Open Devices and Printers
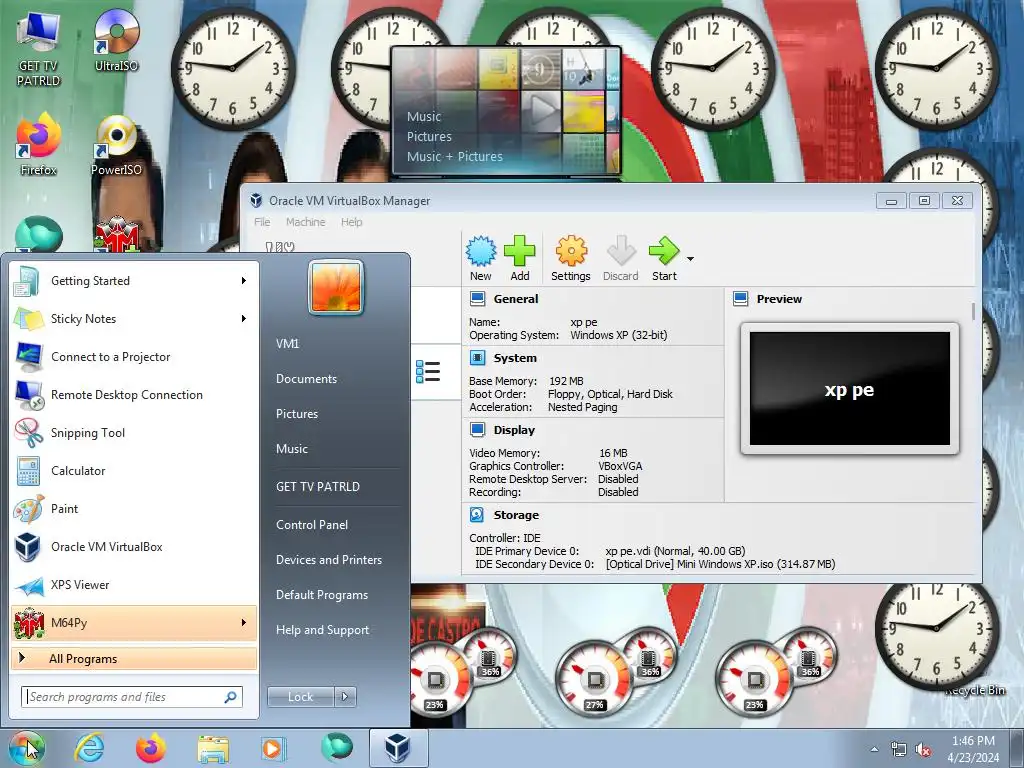Screen dimensions: 1024x768 (328, 560)
